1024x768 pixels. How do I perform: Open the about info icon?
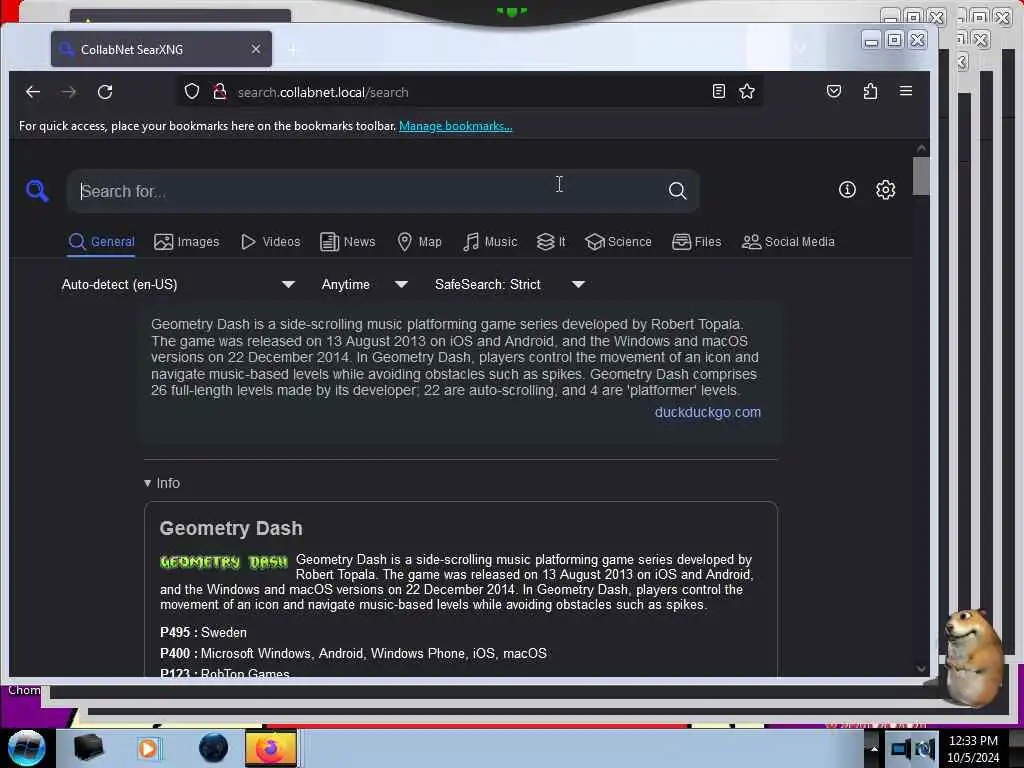pyautogui.click(x=847, y=190)
